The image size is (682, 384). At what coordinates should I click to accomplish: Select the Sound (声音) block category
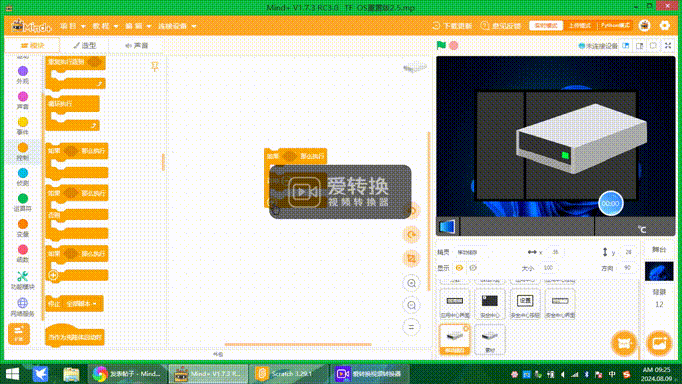click(23, 100)
